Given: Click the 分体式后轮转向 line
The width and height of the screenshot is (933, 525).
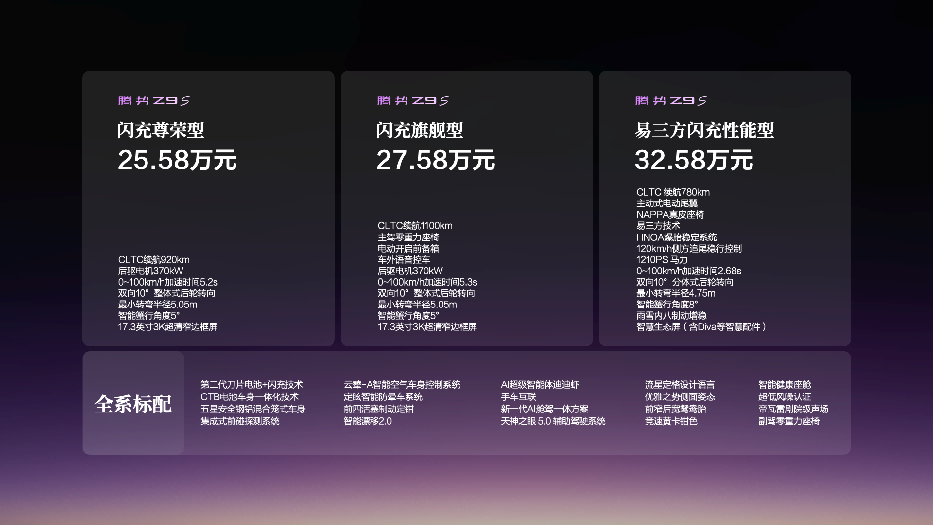Looking at the screenshot, I should [685, 282].
